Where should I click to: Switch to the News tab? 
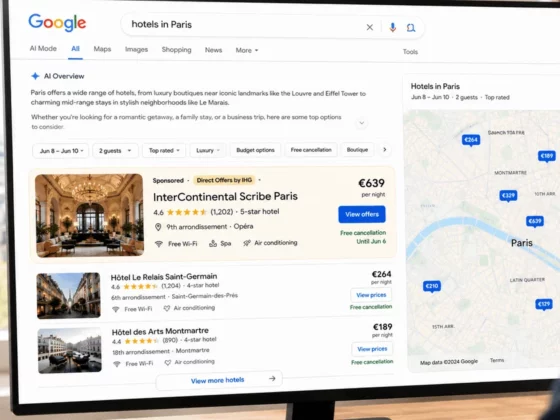(213, 50)
